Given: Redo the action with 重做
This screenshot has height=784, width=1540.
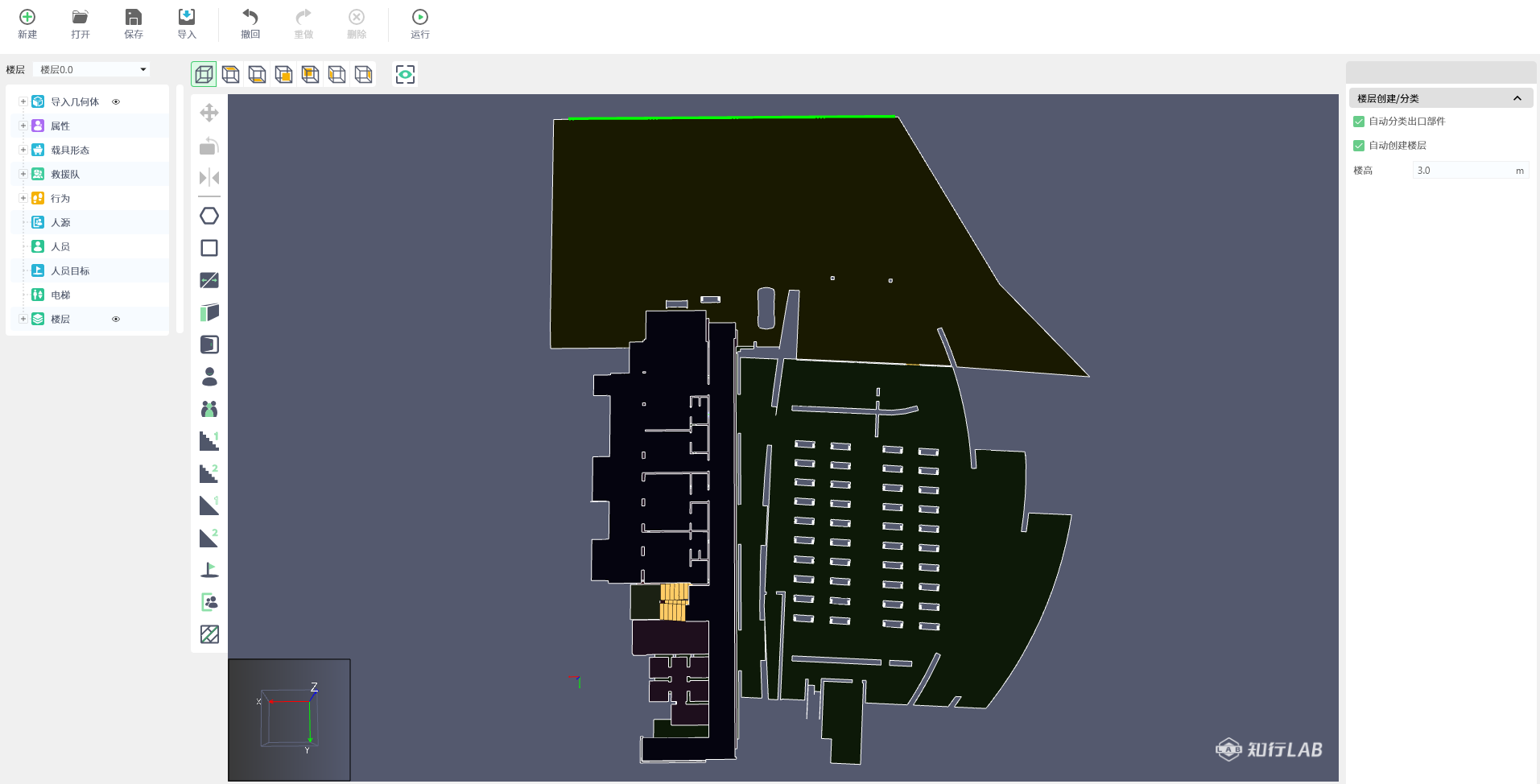Looking at the screenshot, I should click(303, 23).
